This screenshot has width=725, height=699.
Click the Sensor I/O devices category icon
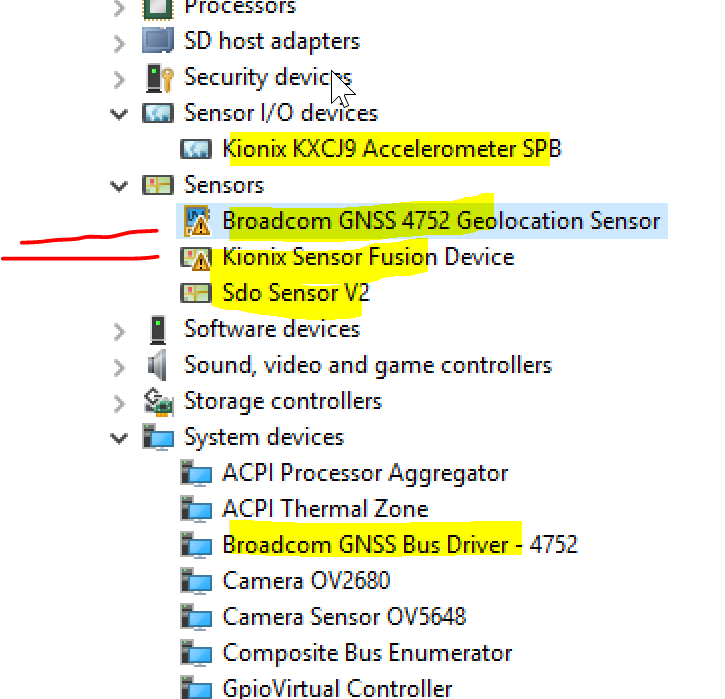click(x=158, y=113)
